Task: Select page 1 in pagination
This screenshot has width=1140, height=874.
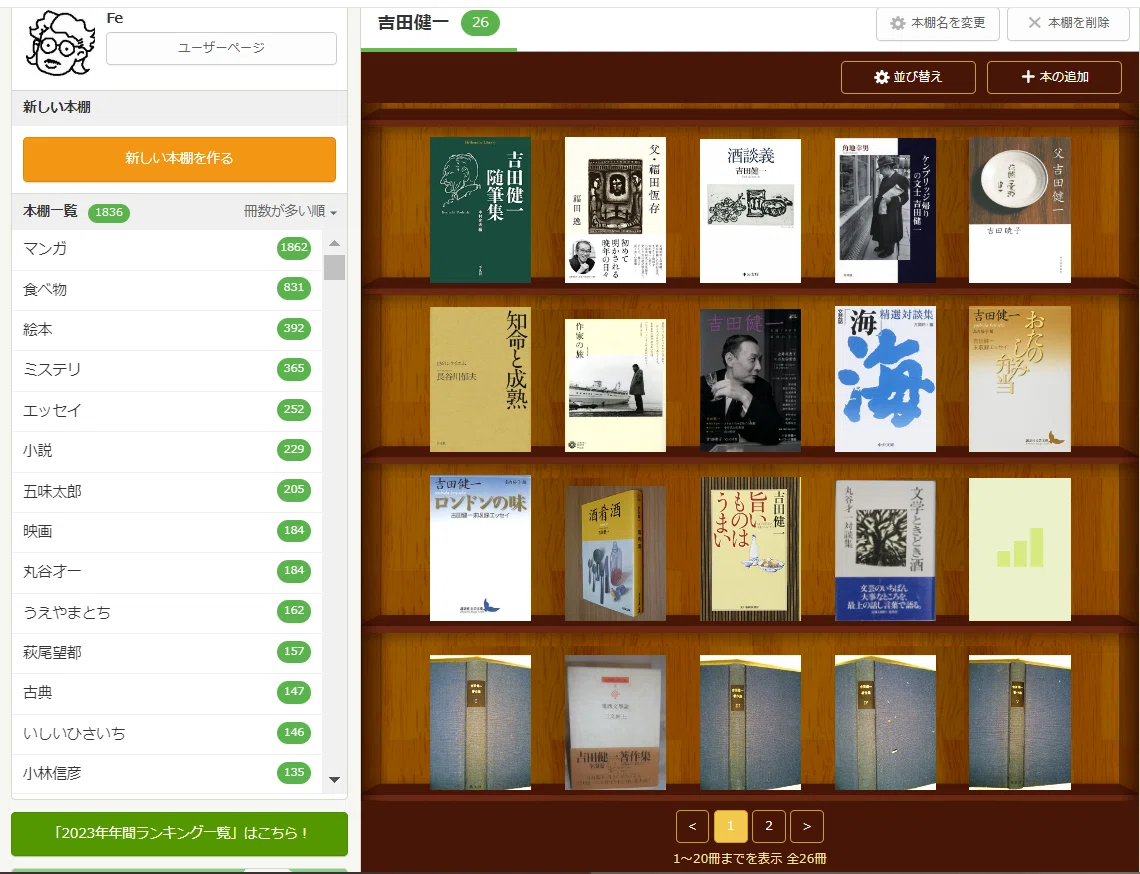Action: tap(731, 826)
